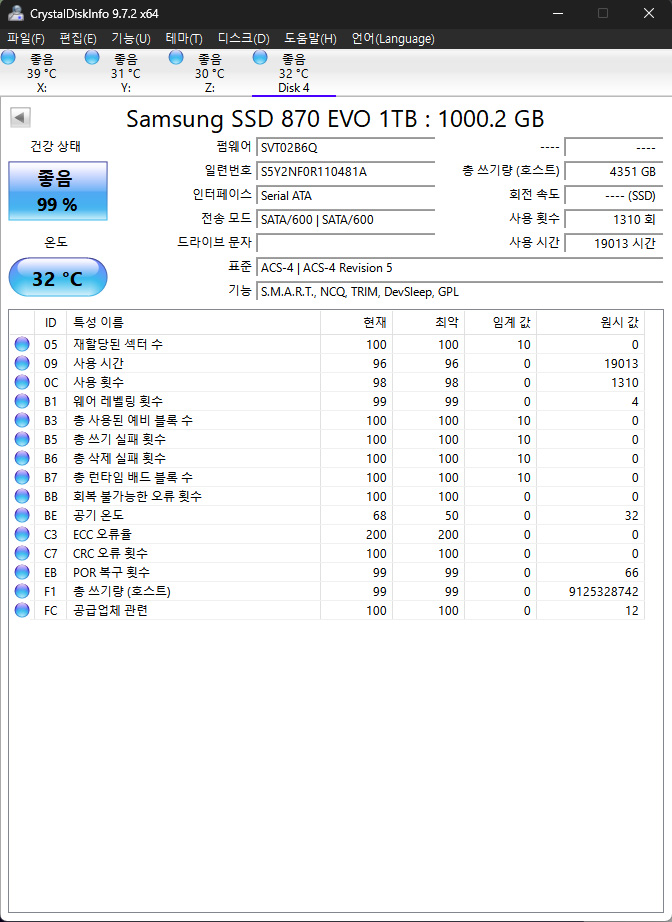Click status orb for attribute 05
This screenshot has width=672, height=922.
(x=22, y=344)
